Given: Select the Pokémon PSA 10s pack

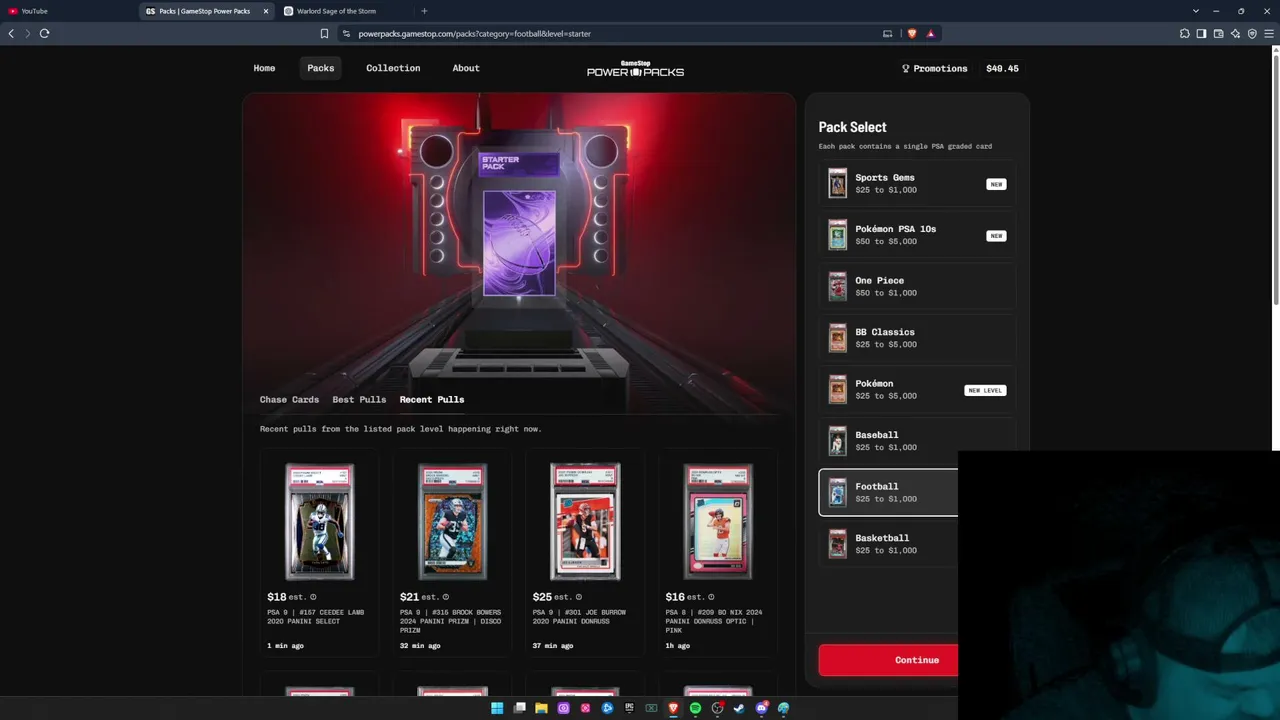Looking at the screenshot, I should tap(917, 235).
